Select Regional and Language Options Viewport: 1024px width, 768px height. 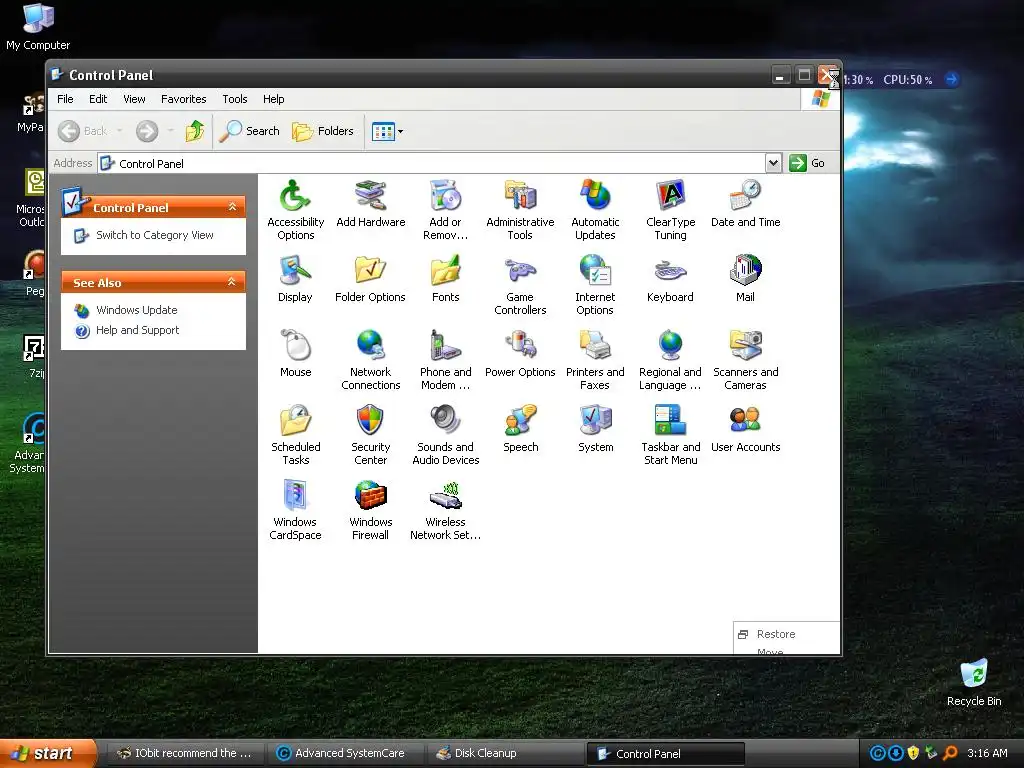point(670,359)
